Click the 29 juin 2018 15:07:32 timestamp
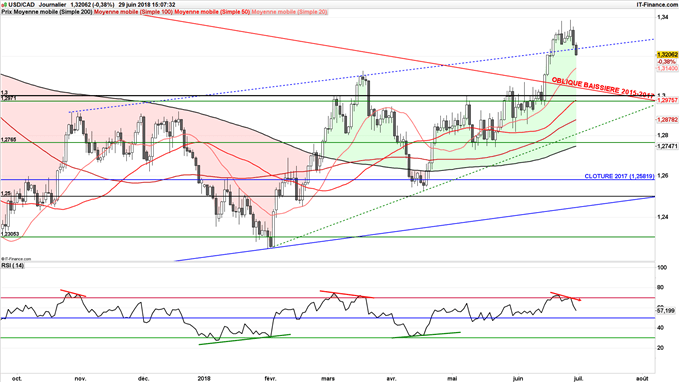 click(147, 5)
